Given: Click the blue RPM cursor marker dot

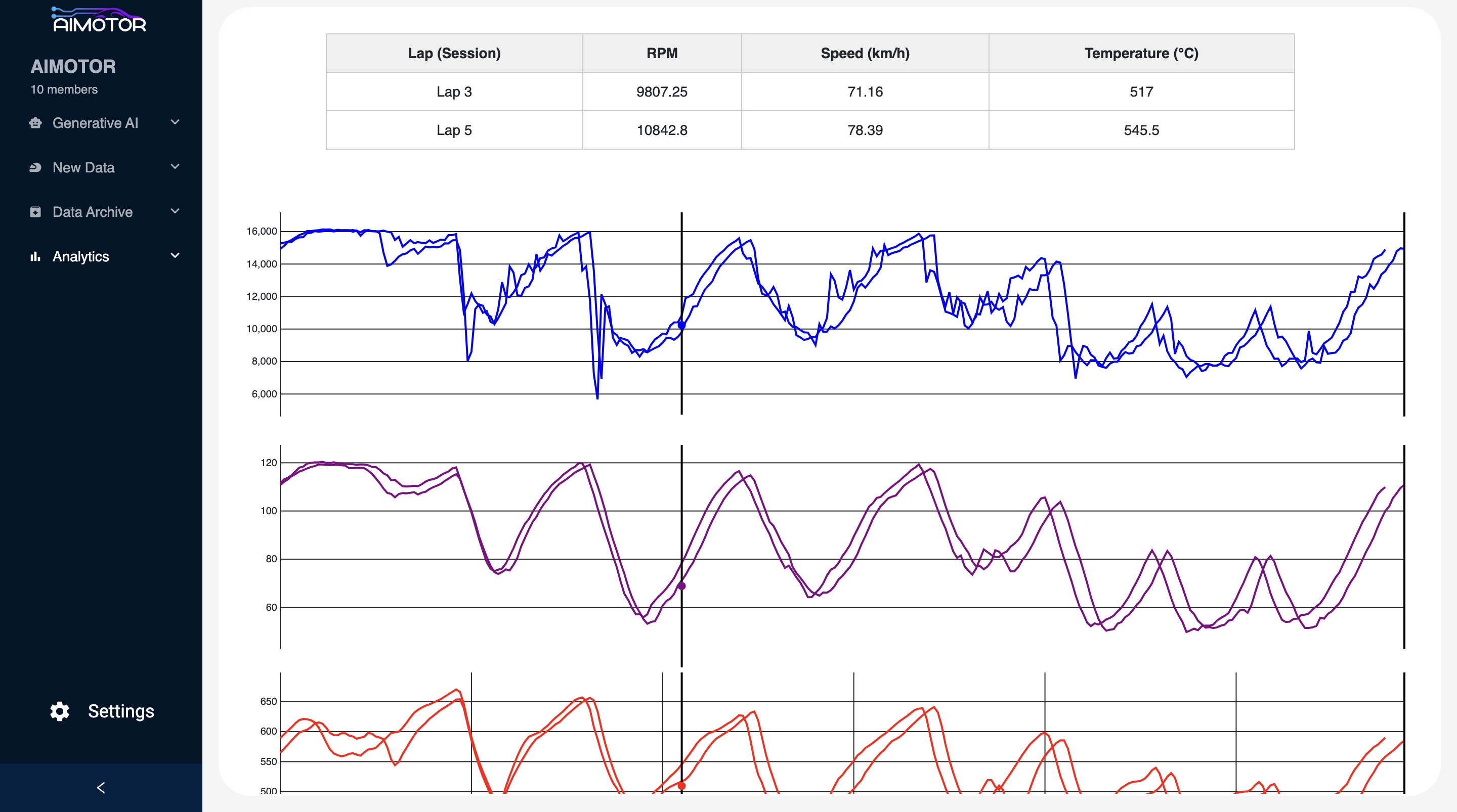Looking at the screenshot, I should (x=681, y=325).
